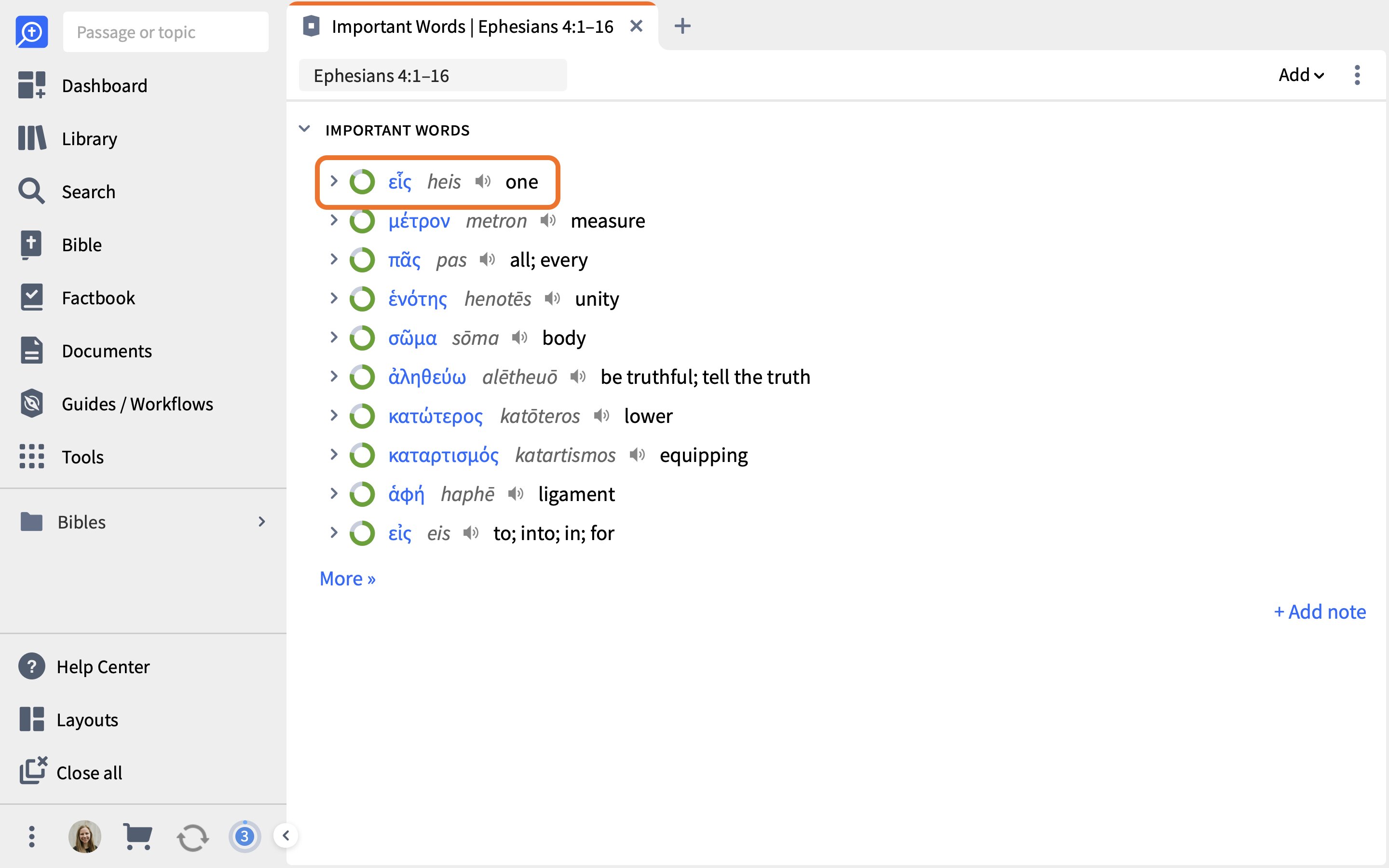Expand the haphē 'ligament' entry
Screen dimensions: 1389x868
click(x=333, y=494)
